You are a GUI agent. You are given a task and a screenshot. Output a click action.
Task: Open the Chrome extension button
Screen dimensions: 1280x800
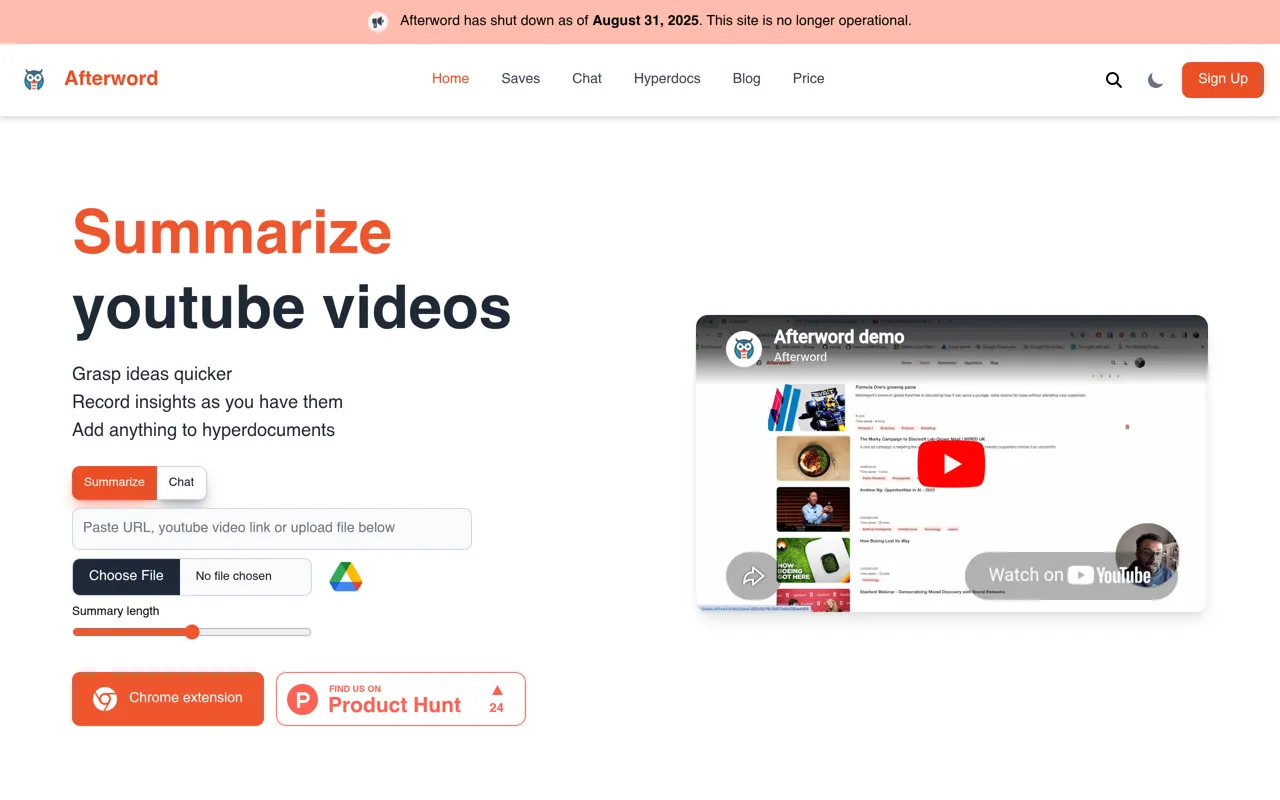click(x=168, y=698)
